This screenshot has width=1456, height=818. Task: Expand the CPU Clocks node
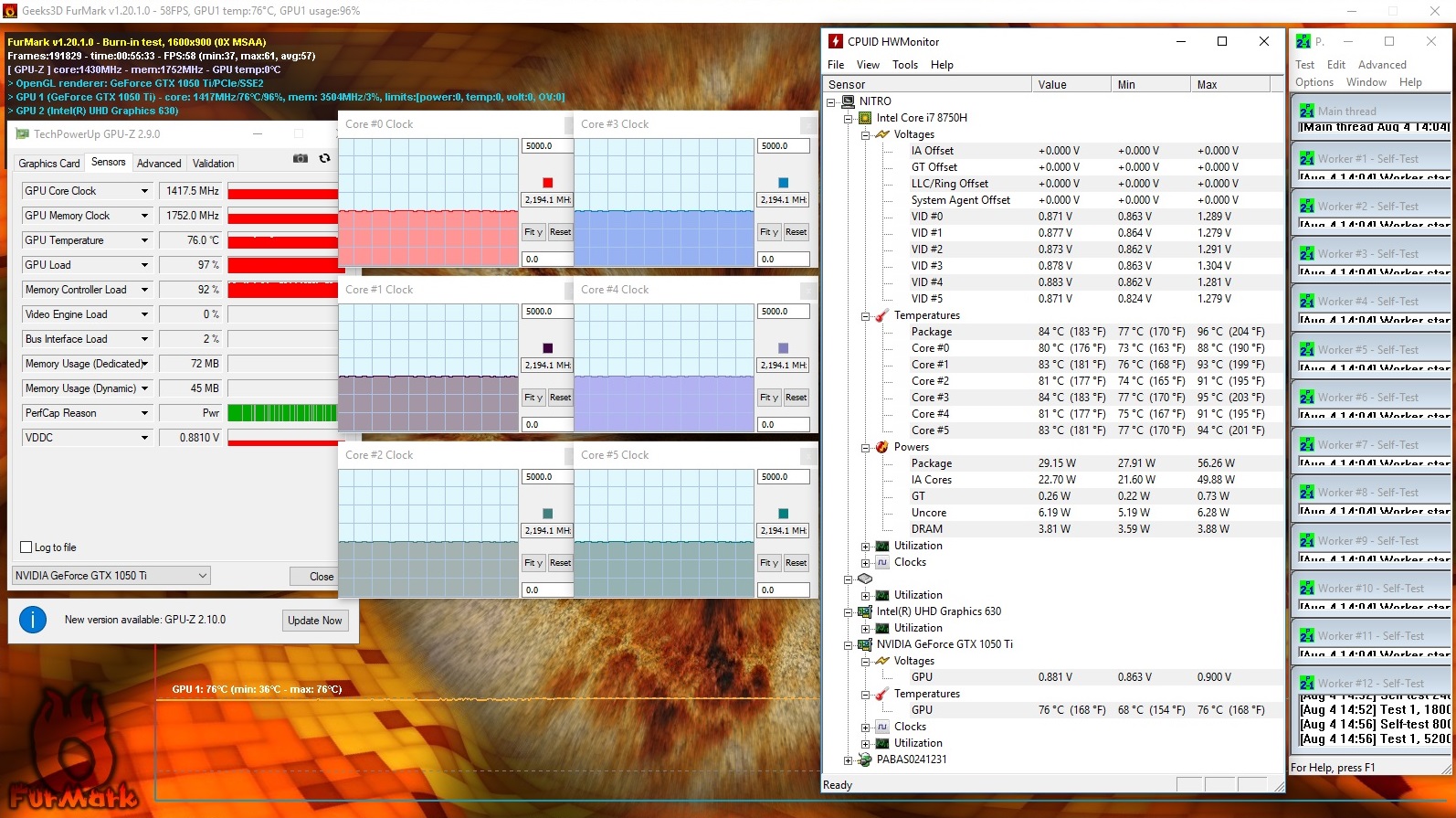pos(865,563)
